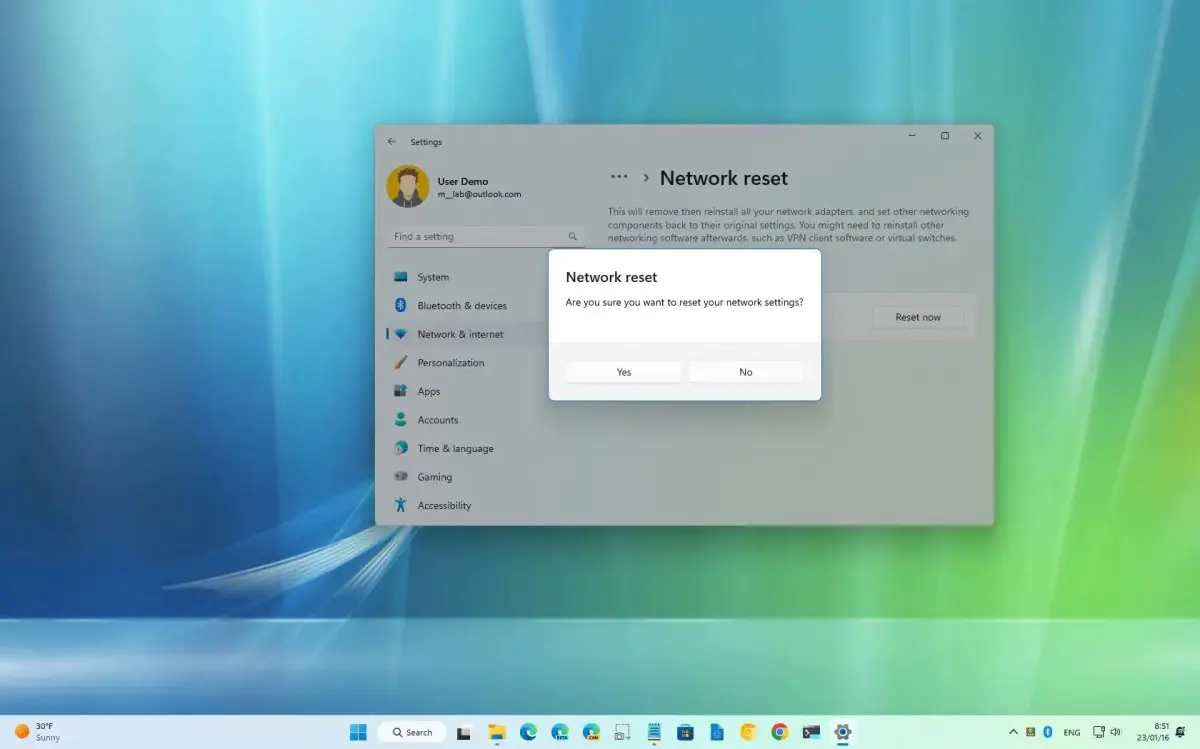Click No to cancel the network reset
The width and height of the screenshot is (1200, 749).
click(745, 371)
